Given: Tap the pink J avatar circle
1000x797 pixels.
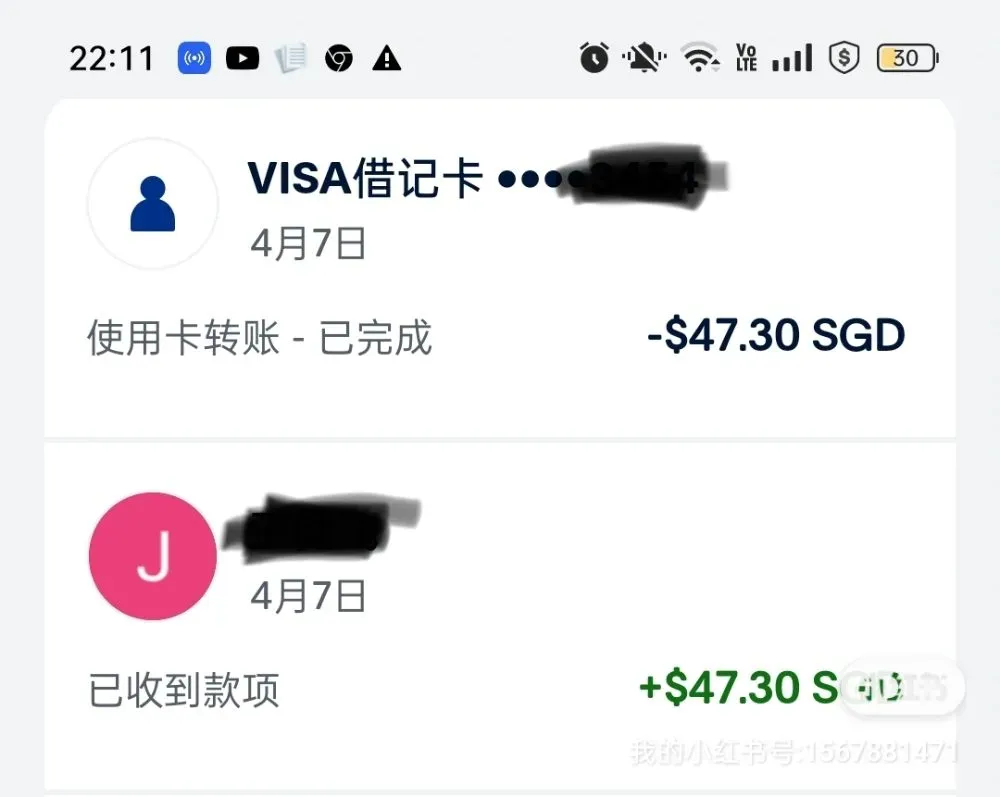Looking at the screenshot, I should pyautogui.click(x=152, y=556).
